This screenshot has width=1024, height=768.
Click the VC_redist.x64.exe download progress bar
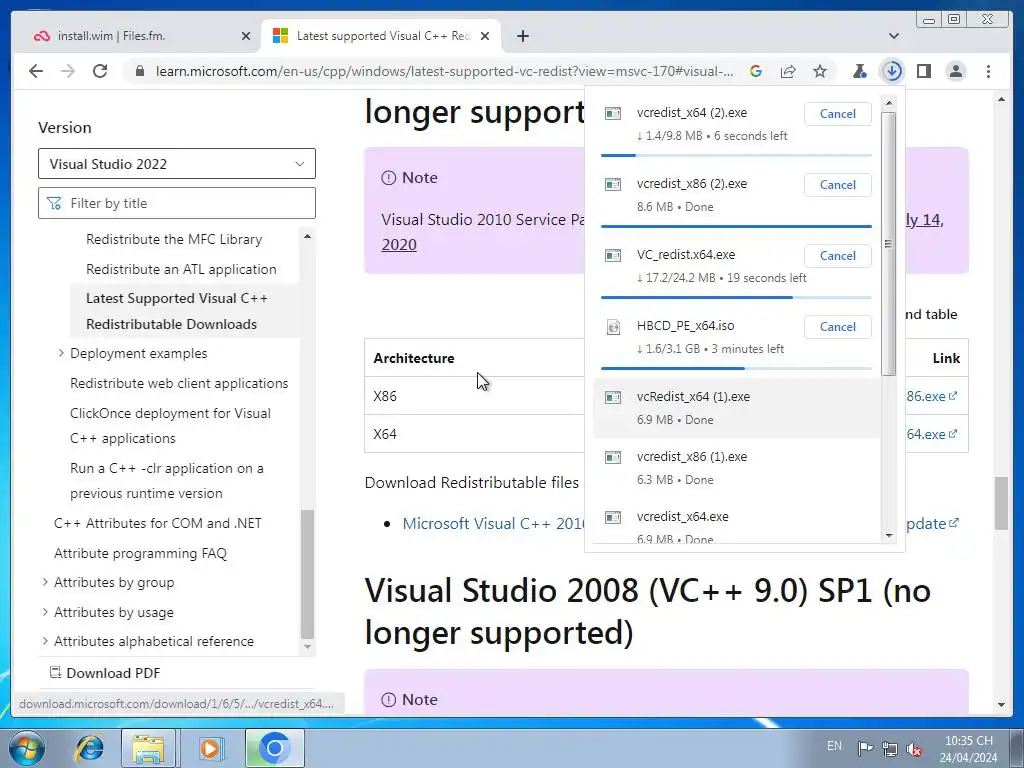click(736, 297)
